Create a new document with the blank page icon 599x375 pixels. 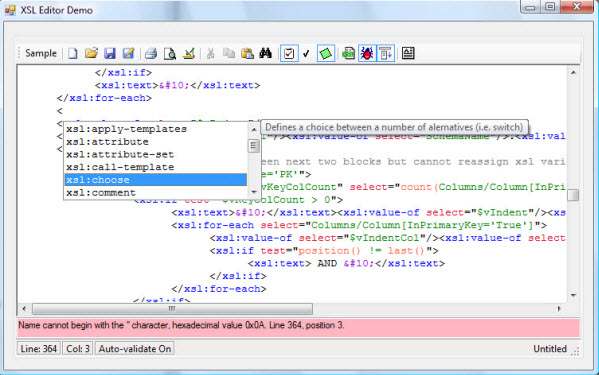73,53
